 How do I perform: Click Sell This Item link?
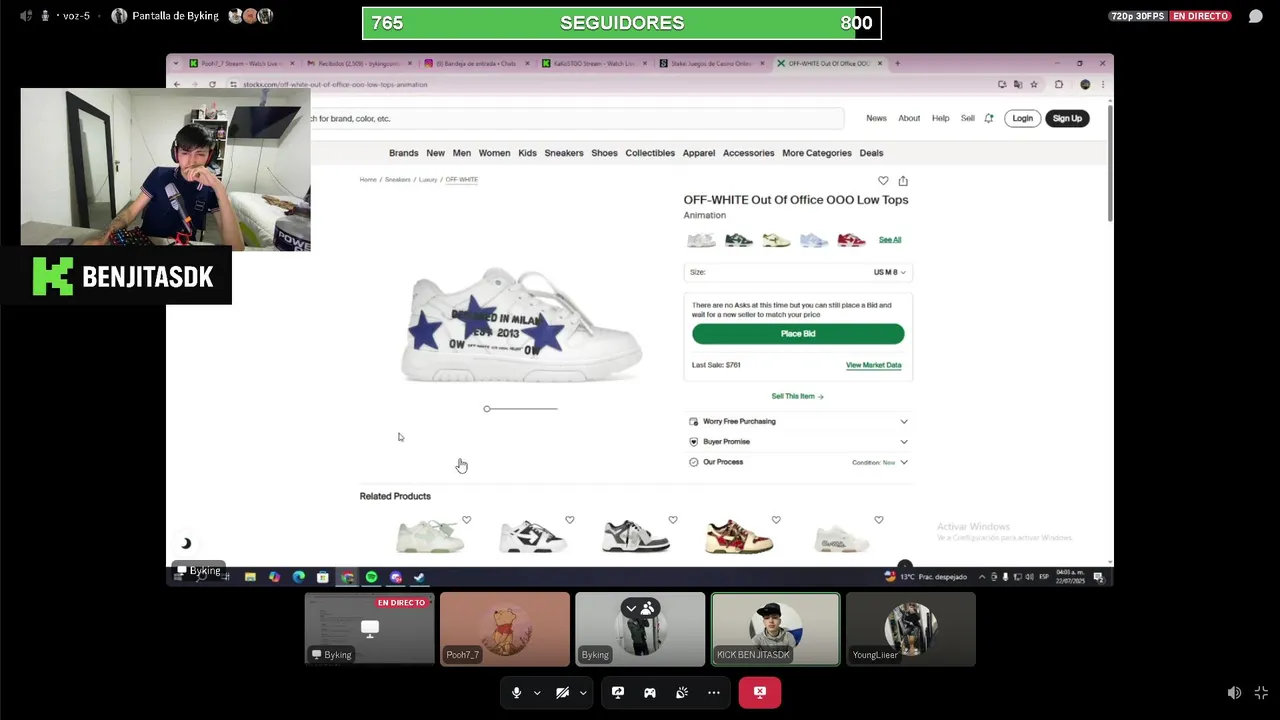[797, 397]
